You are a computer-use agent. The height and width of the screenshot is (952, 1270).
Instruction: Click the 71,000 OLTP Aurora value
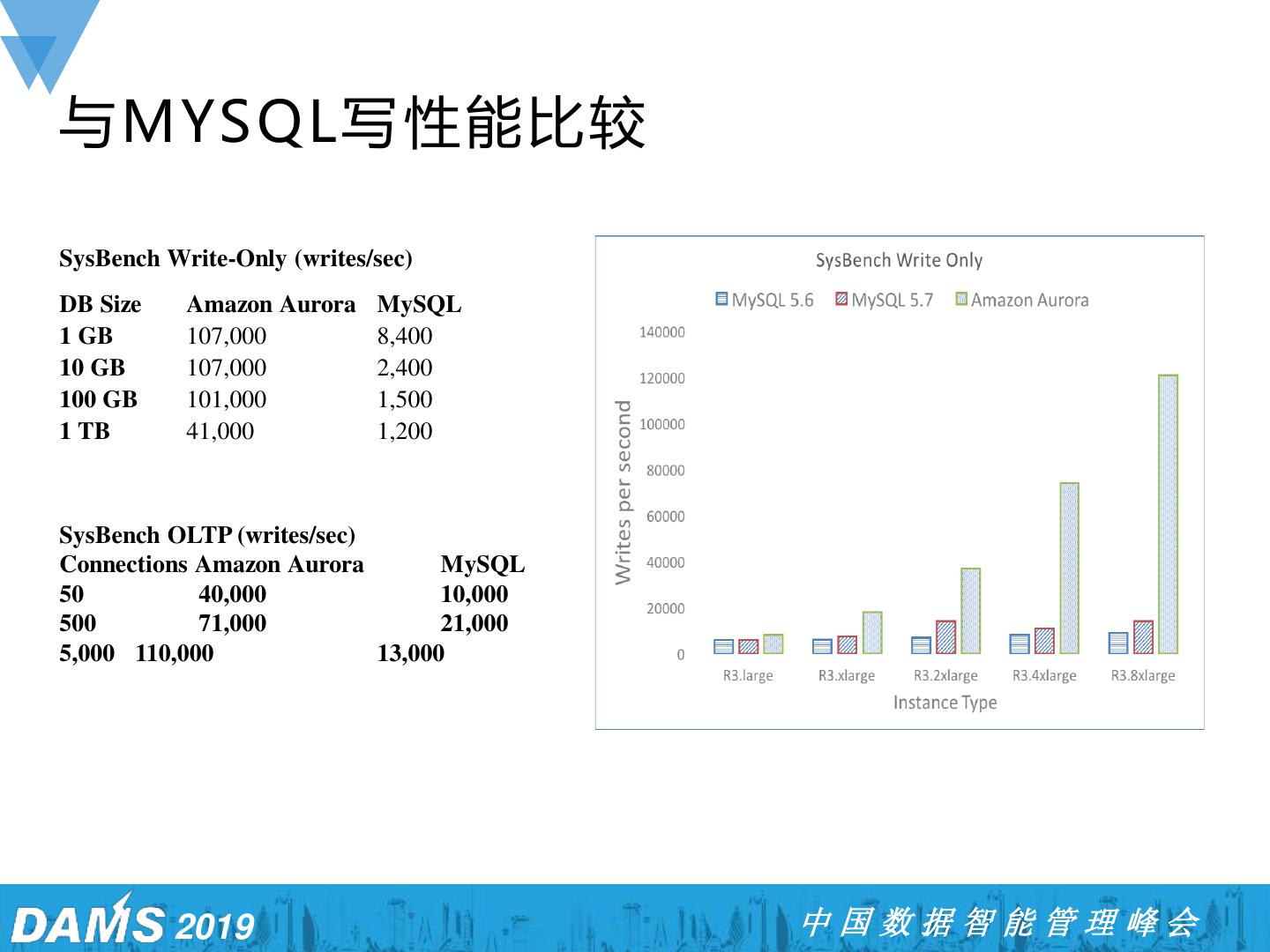coord(233,623)
